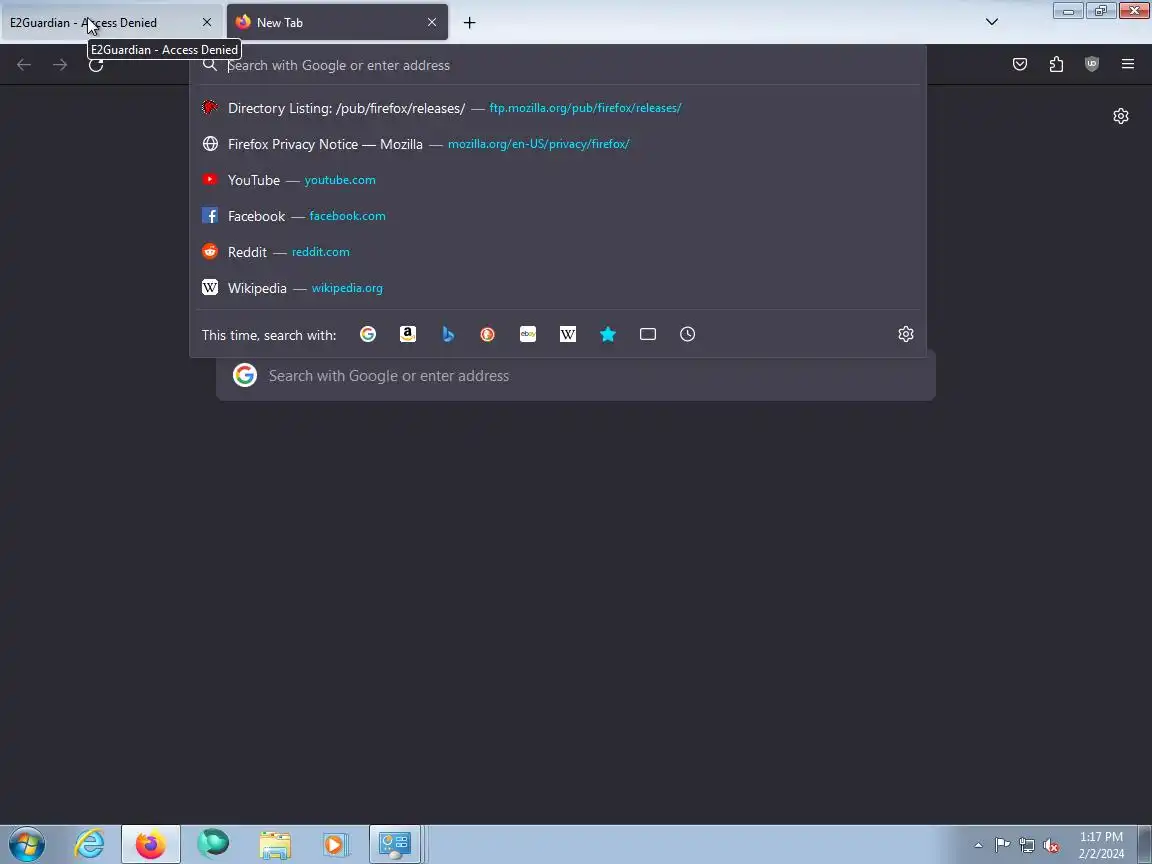Viewport: 1152px width, 864px height.
Task: Open the teal round app in taskbar
Action: 213,843
